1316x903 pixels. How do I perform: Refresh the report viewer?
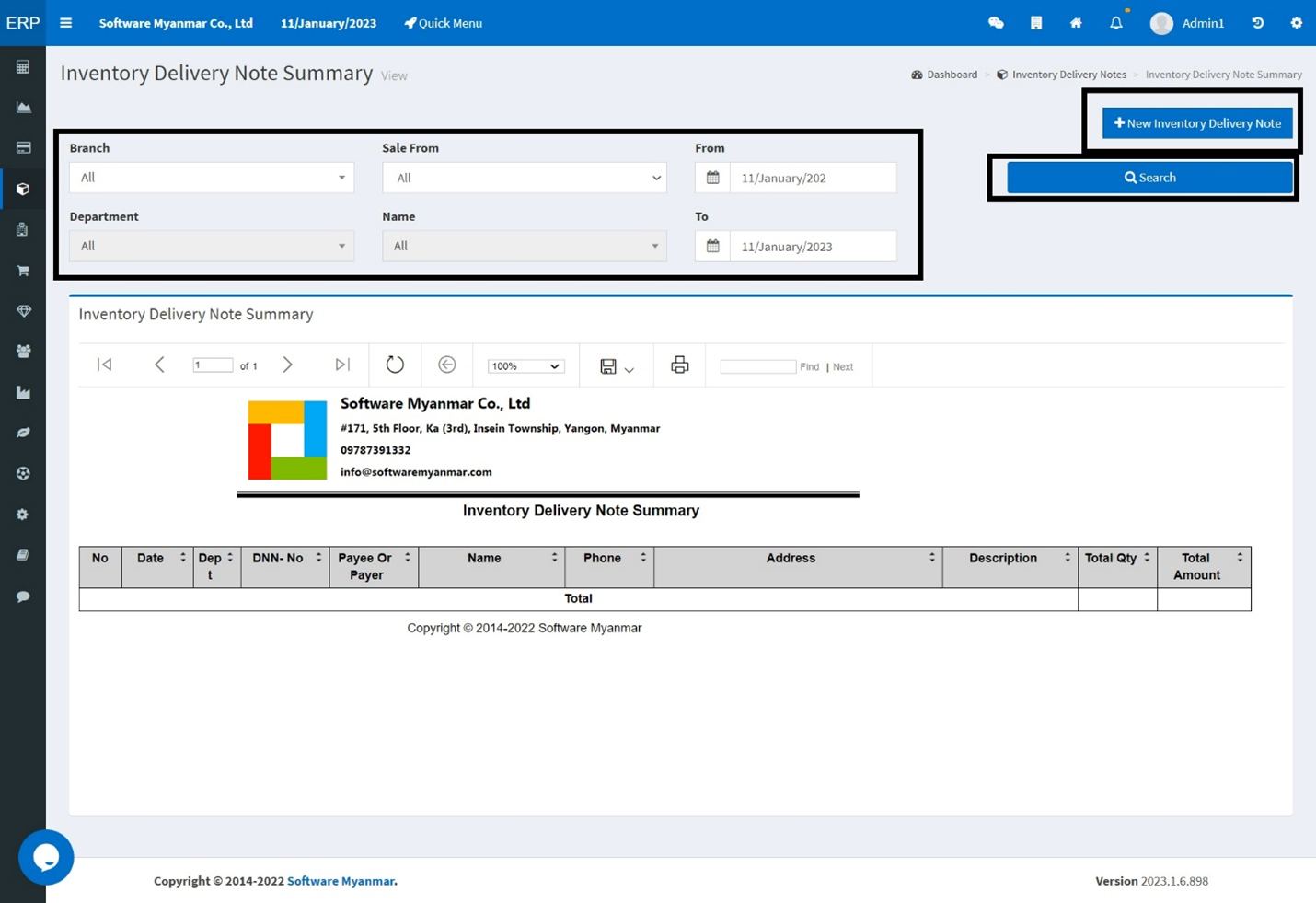coord(395,365)
